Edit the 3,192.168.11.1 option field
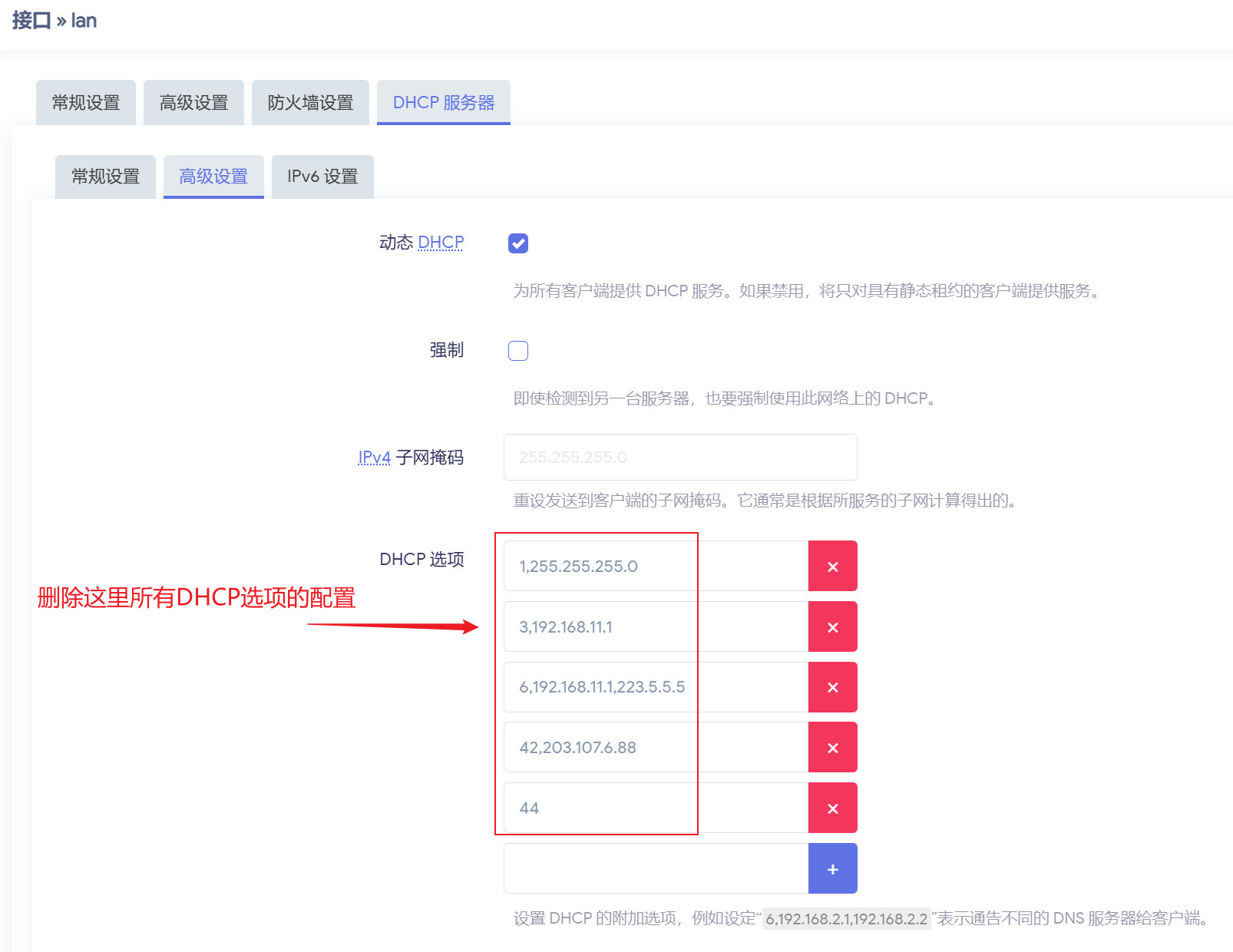Screen dimensions: 1233x952 [x=656, y=626]
